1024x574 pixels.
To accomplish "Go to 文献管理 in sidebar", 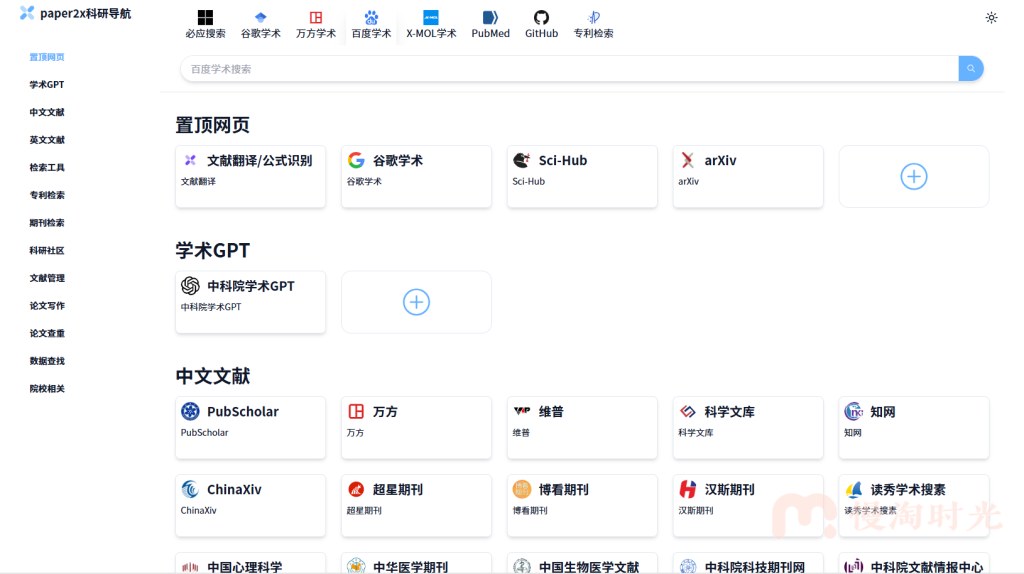I will 47,278.
